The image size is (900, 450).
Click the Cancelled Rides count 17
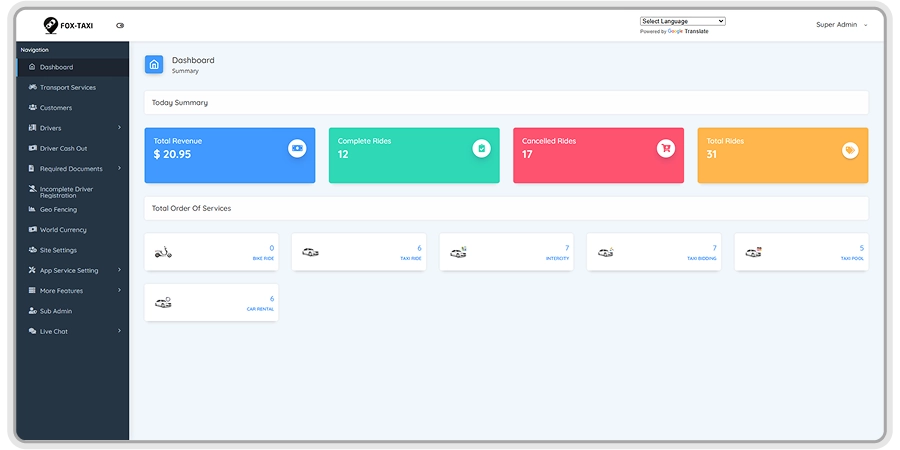coord(527,154)
